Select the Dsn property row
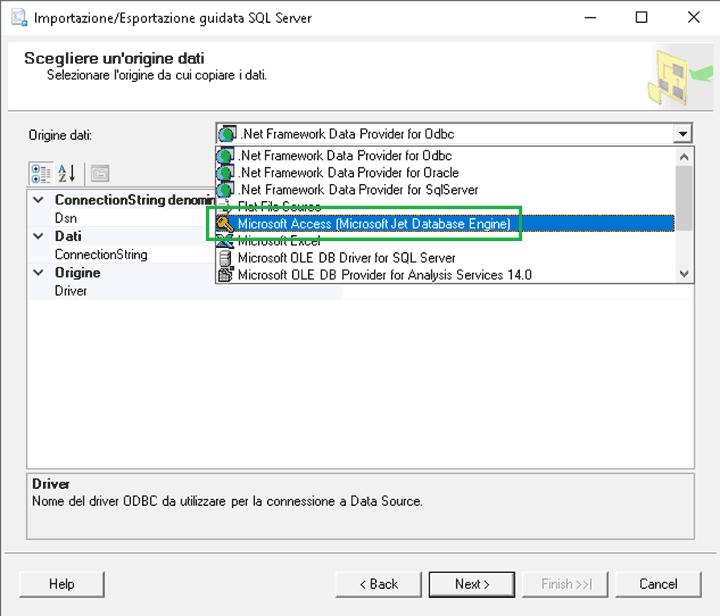Viewport: 720px width, 616px height. (122, 218)
